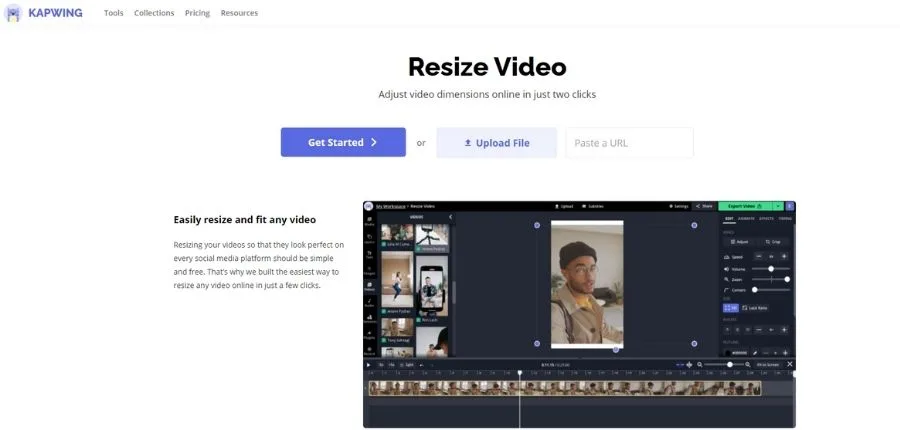Open the Resources menu
This screenshot has height=430, width=900.
pyautogui.click(x=239, y=13)
